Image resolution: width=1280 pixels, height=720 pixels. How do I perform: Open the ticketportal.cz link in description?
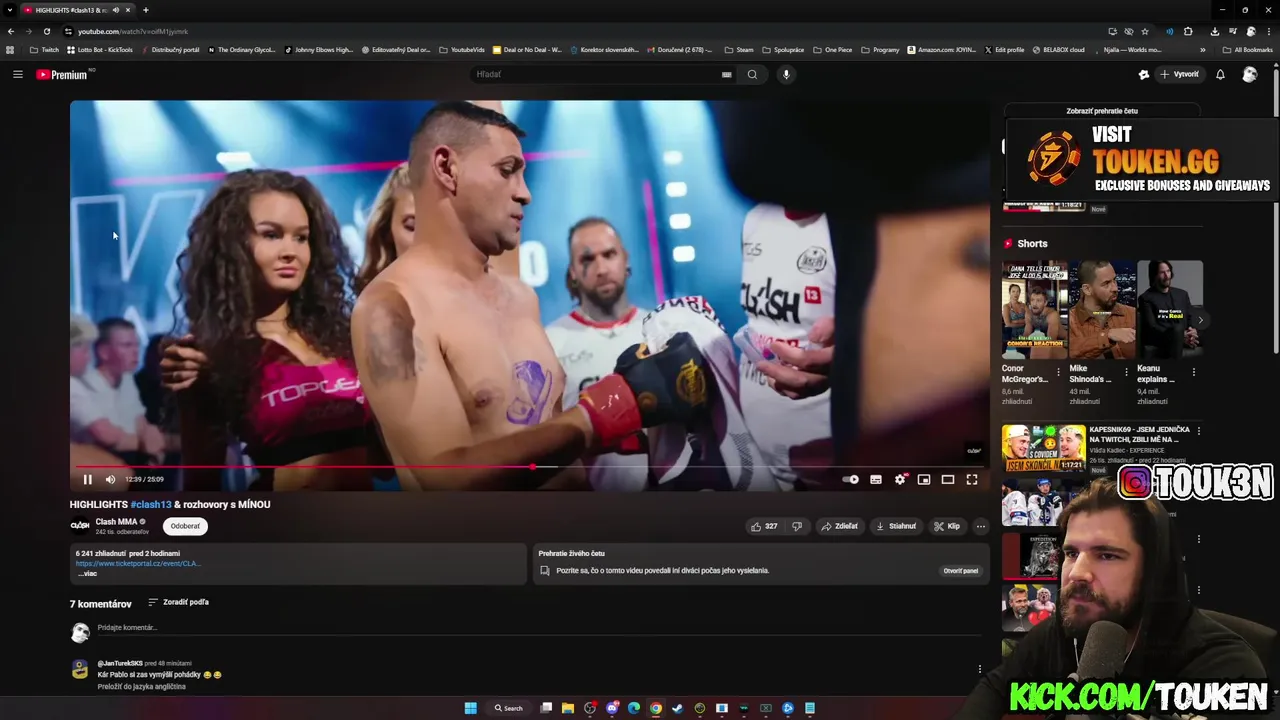coord(138,563)
